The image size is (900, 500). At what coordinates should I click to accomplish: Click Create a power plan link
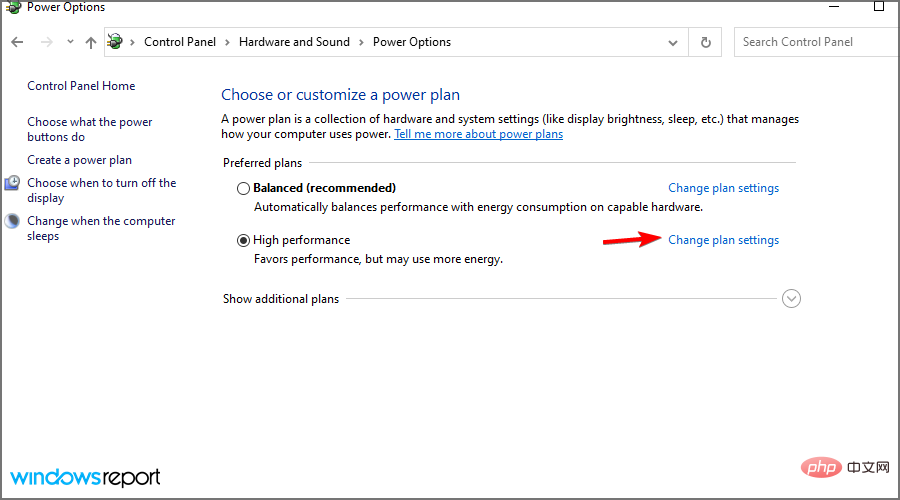tap(79, 160)
